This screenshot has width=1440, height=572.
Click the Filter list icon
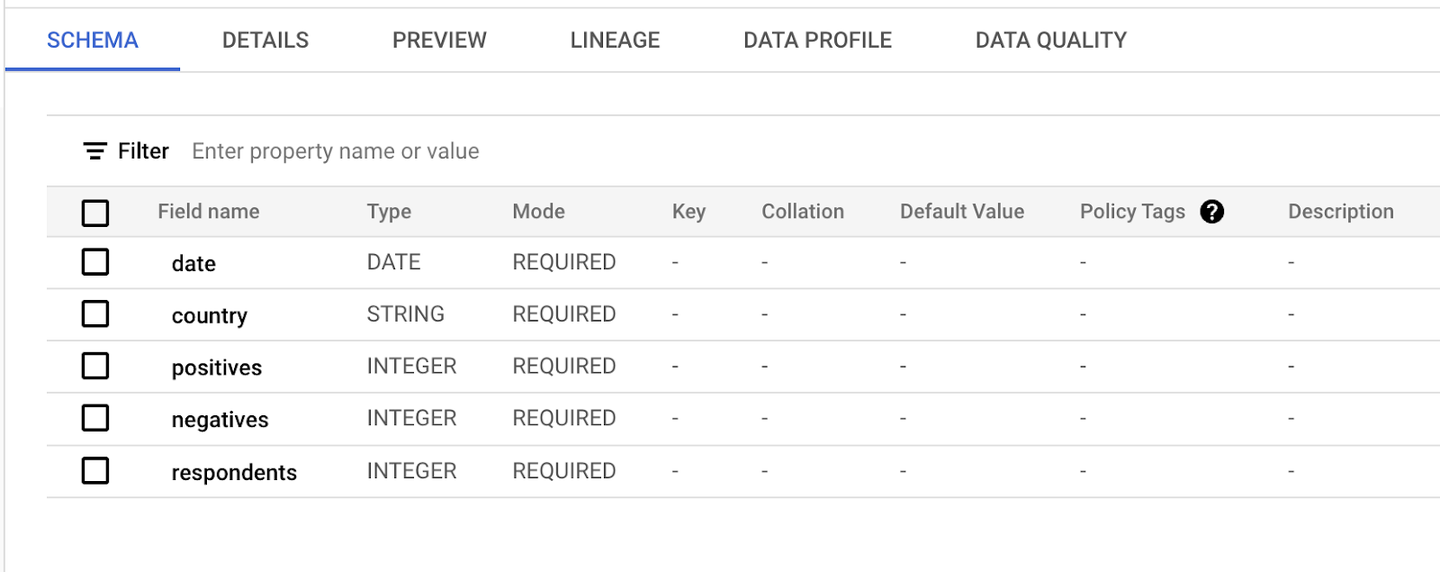(95, 152)
